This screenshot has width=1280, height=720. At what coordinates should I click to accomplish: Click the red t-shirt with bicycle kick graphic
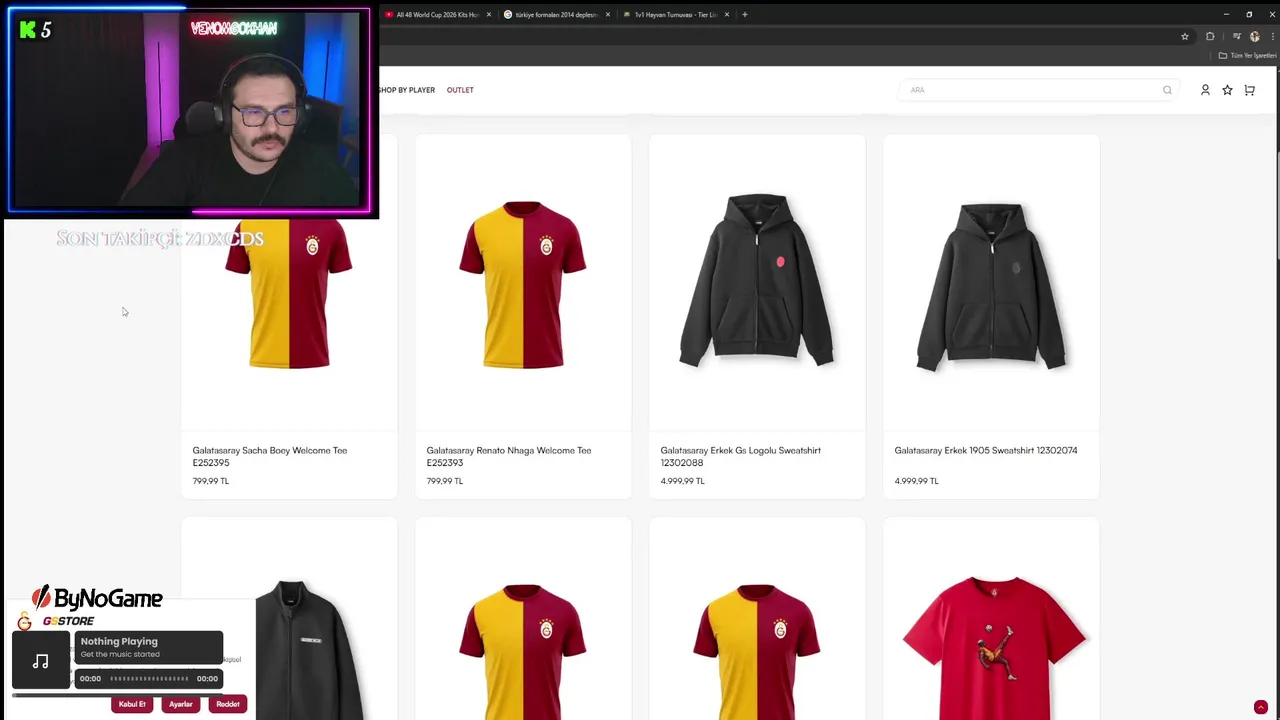993,647
